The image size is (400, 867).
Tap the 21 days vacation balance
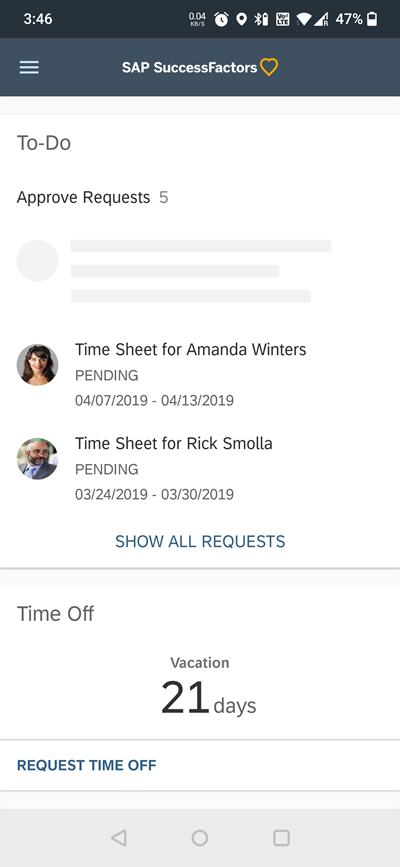[209, 698]
